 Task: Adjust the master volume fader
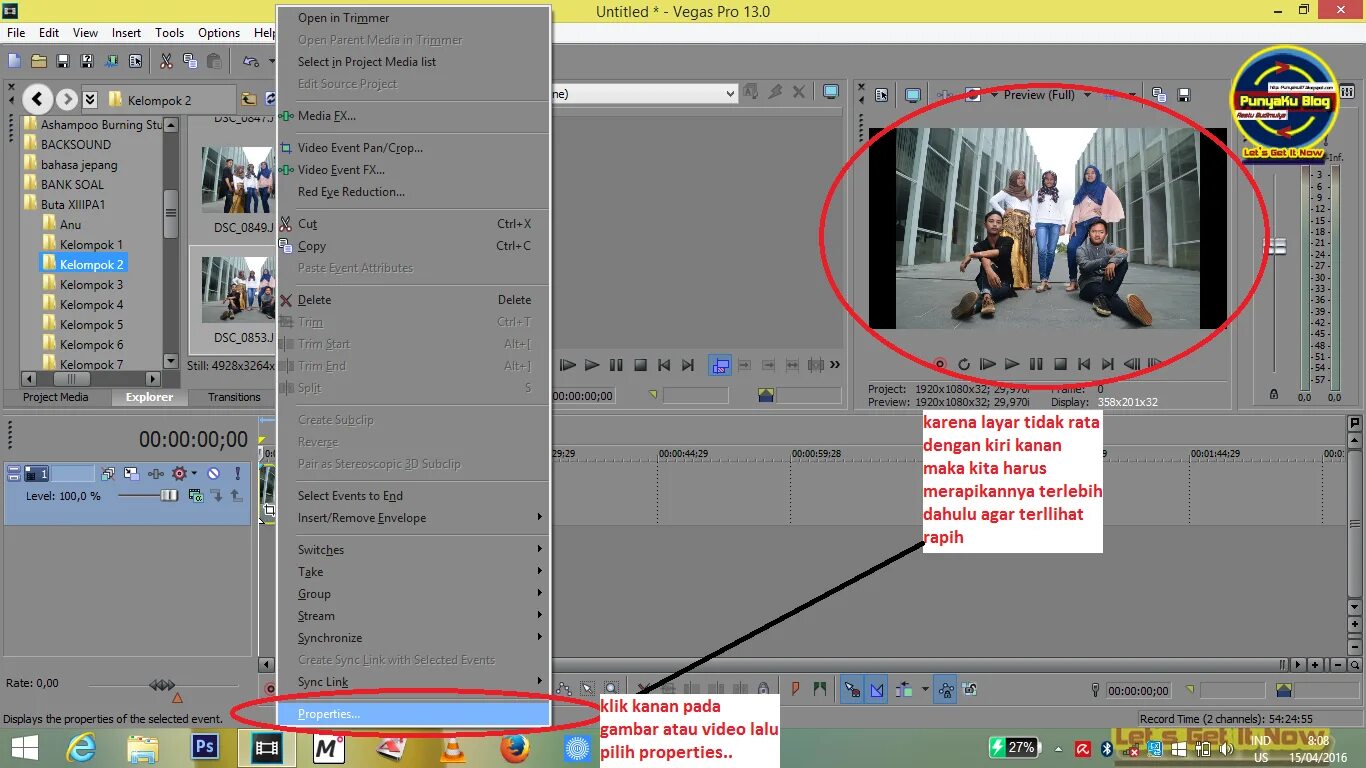coord(1275,246)
